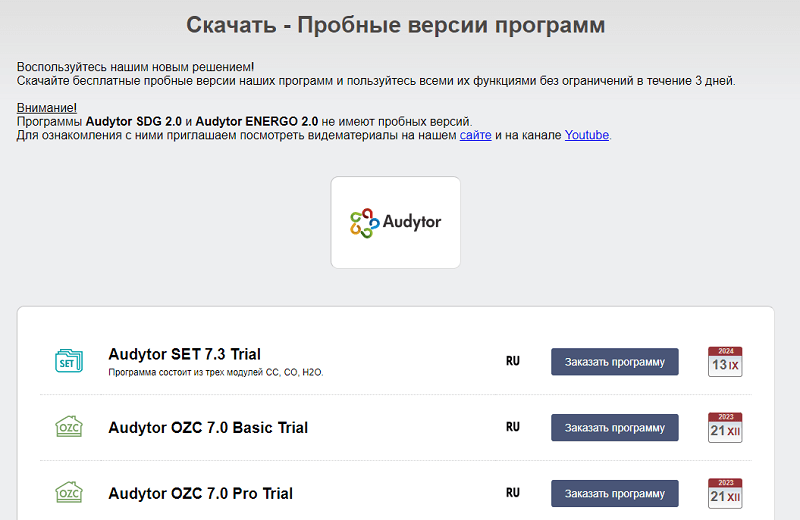Viewport: 800px width, 520px height.
Task: Click the Audytor logo tile
Action: (x=395, y=222)
